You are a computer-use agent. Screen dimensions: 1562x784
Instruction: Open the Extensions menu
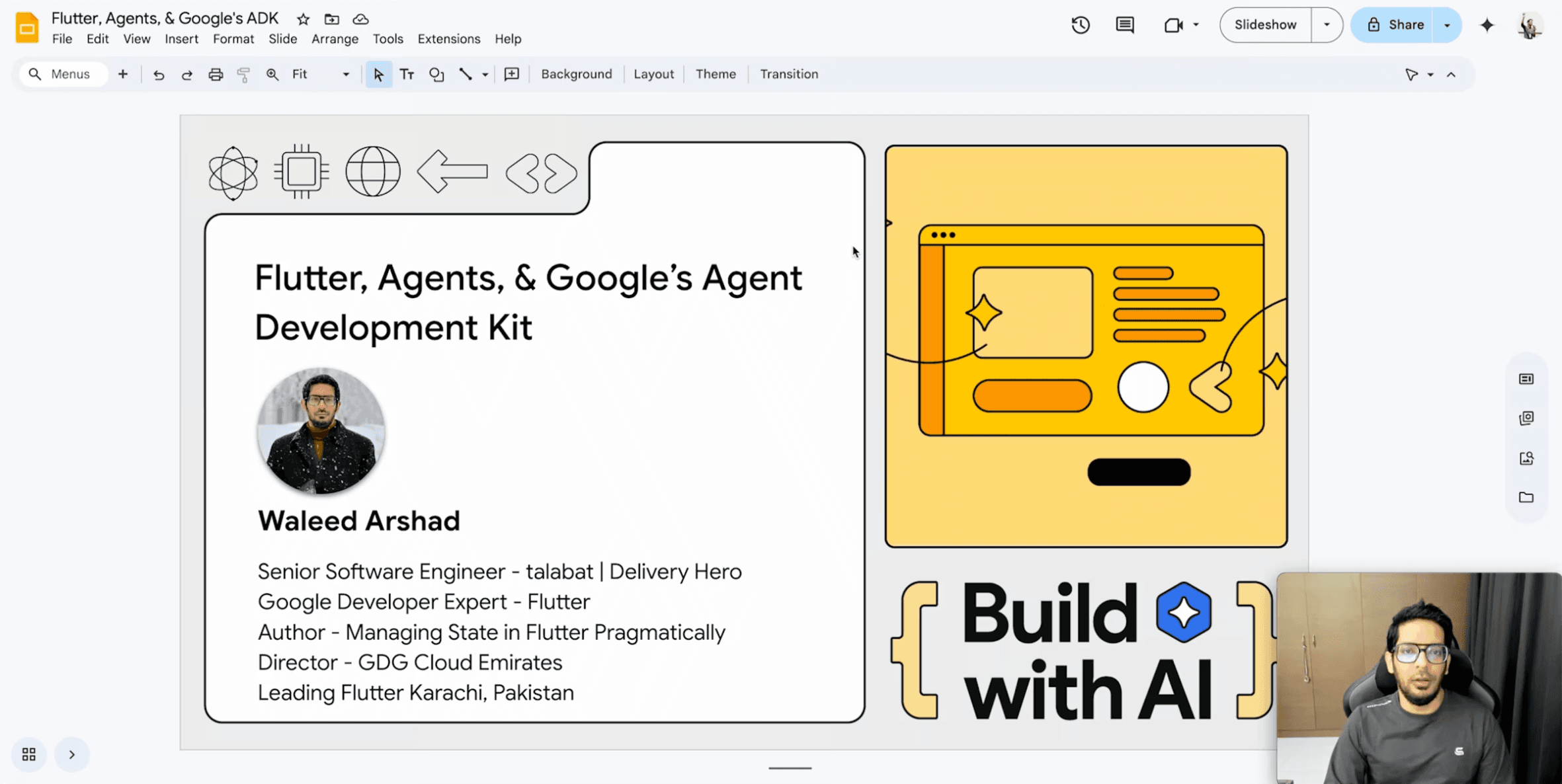pyautogui.click(x=449, y=39)
